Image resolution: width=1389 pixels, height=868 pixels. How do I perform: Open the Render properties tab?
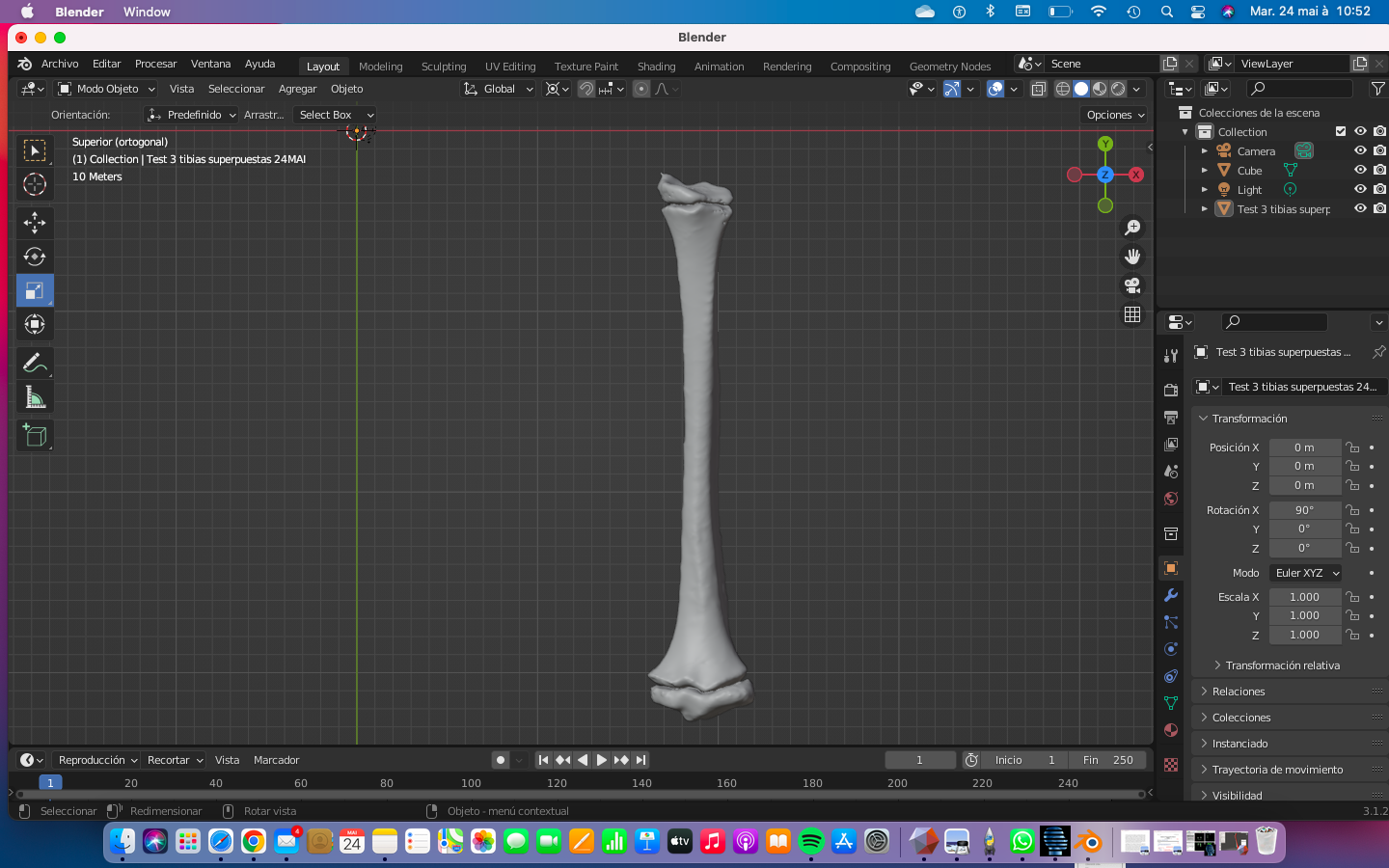1171,391
